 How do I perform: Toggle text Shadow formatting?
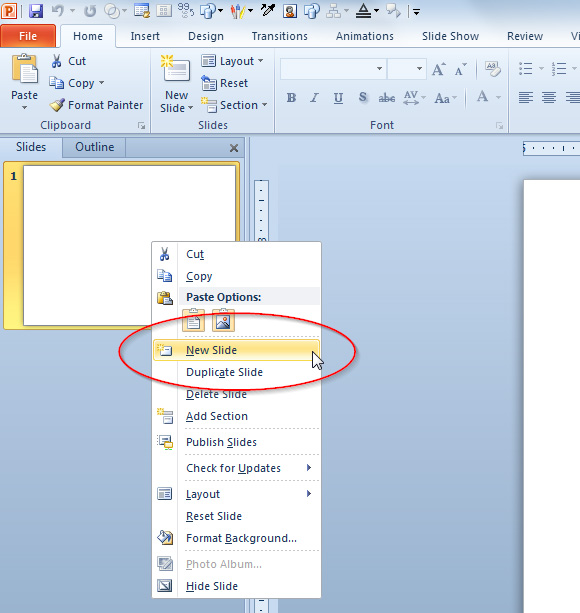(362, 98)
